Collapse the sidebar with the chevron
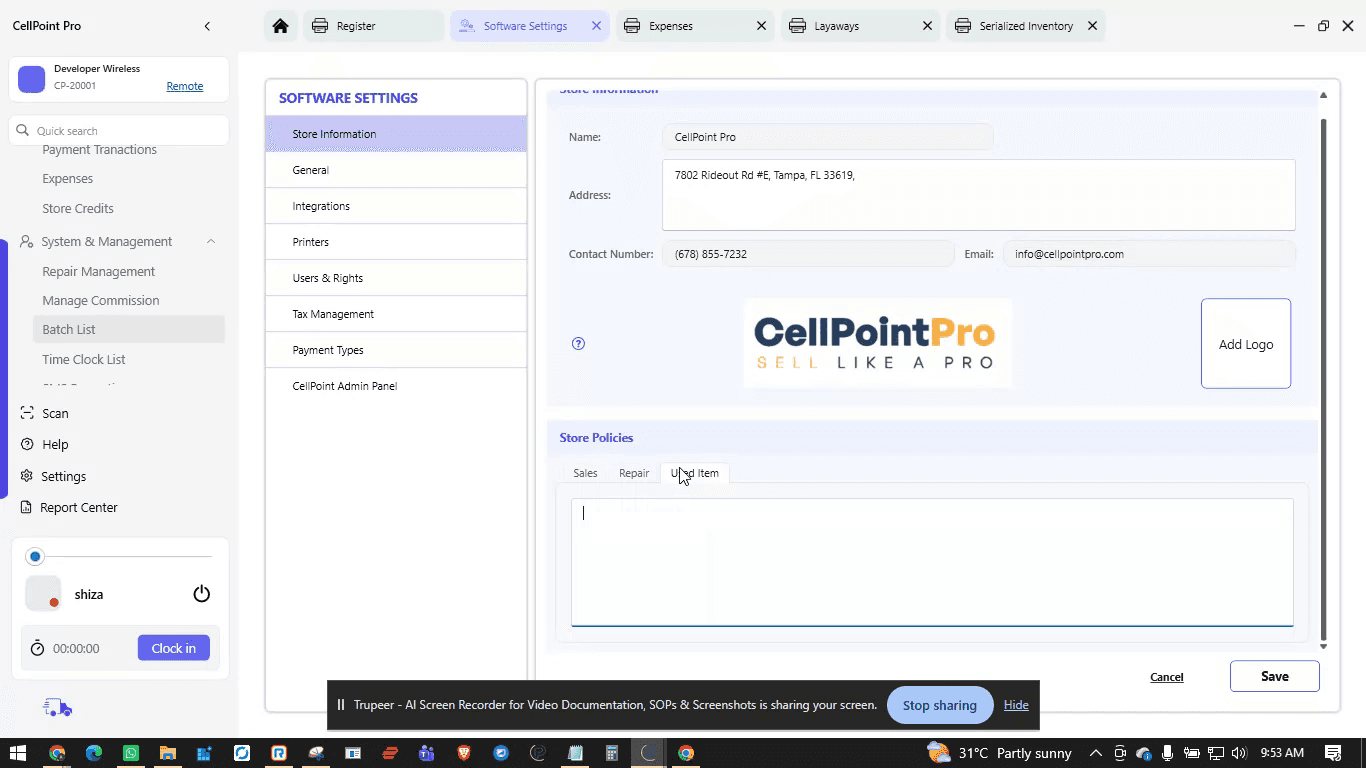Image resolution: width=1366 pixels, height=768 pixels. click(207, 26)
